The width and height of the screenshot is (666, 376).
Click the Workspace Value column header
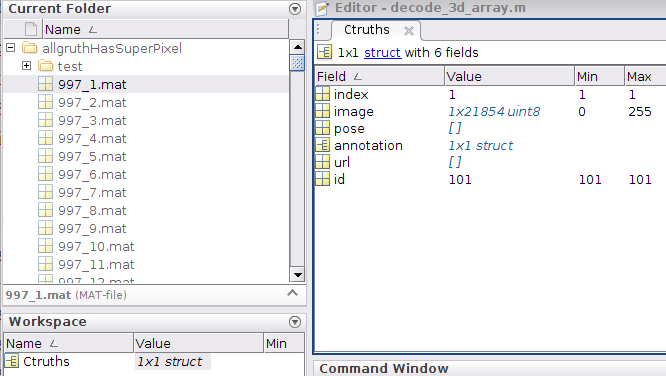(x=199, y=343)
